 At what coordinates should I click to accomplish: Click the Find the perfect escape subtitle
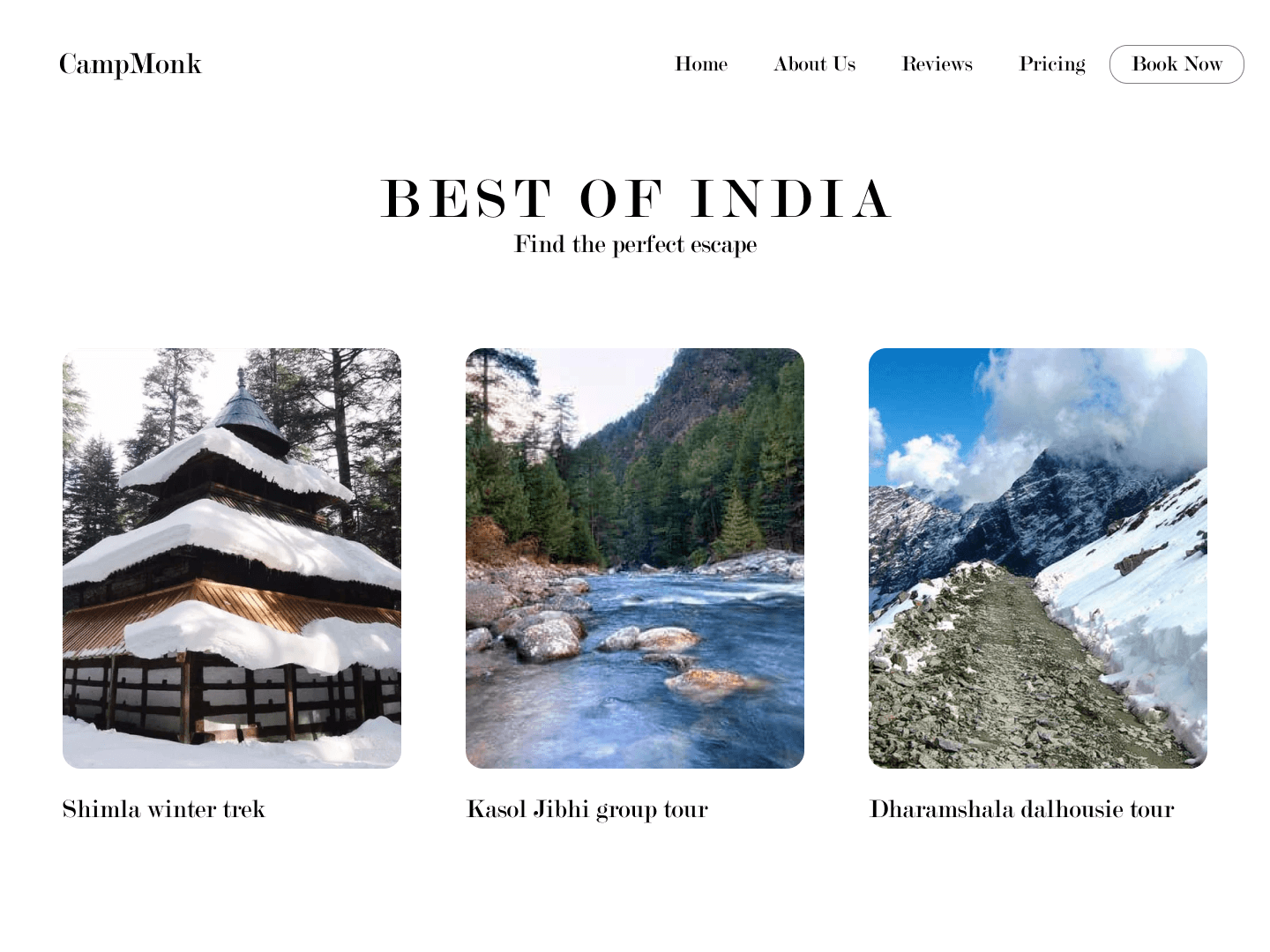[x=635, y=244]
